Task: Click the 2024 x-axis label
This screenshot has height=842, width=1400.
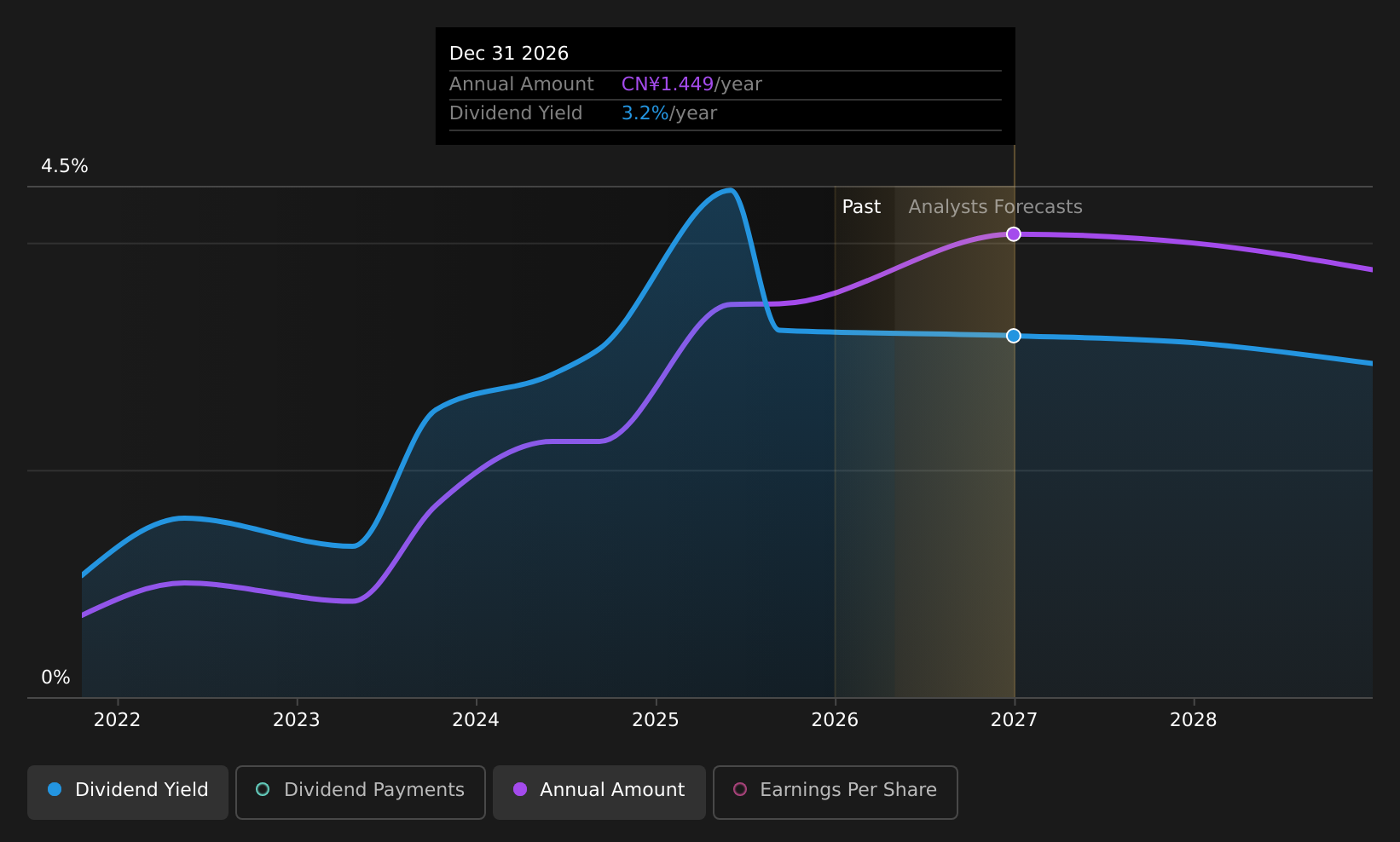Action: (476, 720)
